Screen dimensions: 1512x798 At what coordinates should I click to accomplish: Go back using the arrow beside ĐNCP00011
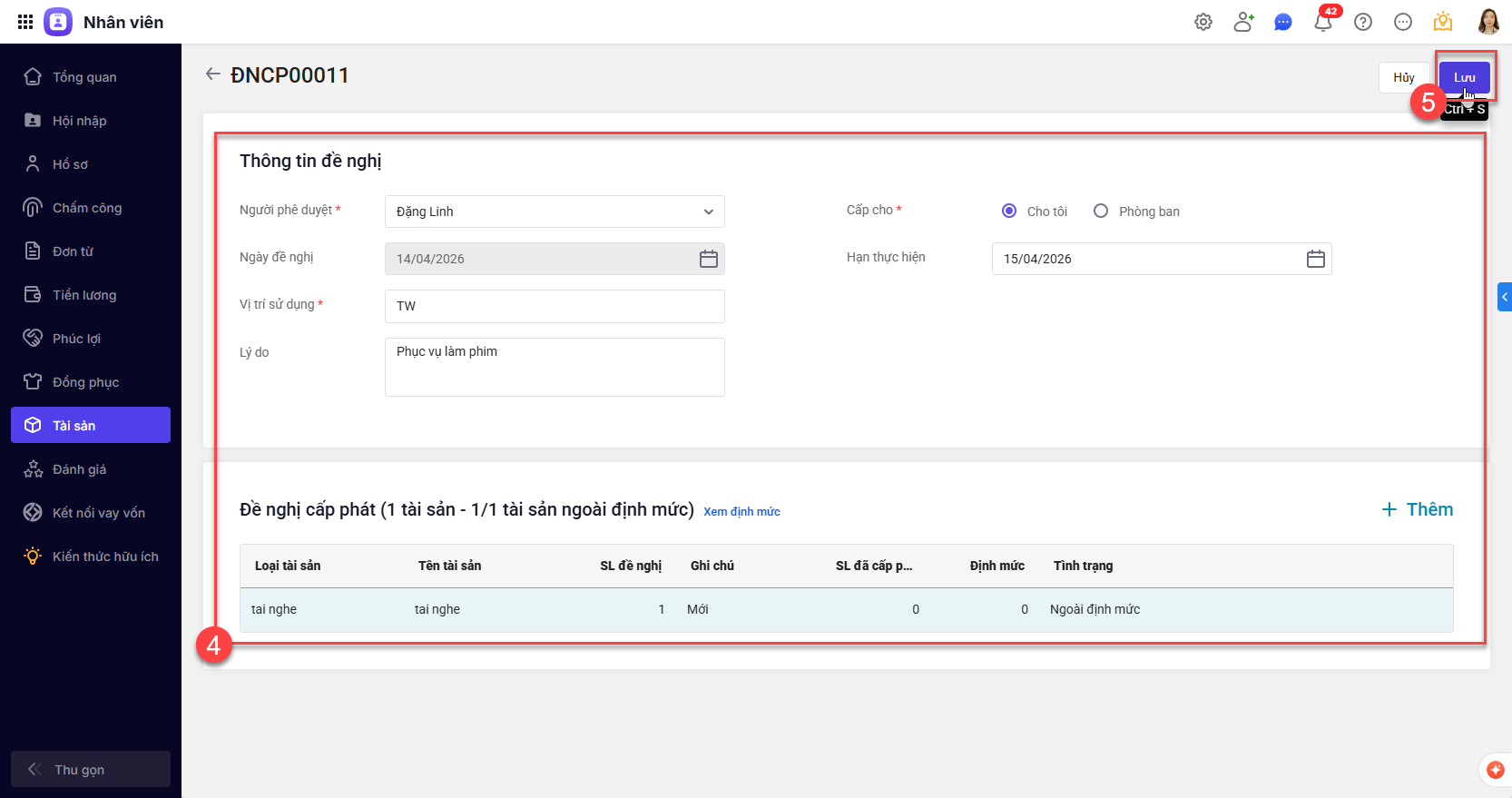[213, 74]
